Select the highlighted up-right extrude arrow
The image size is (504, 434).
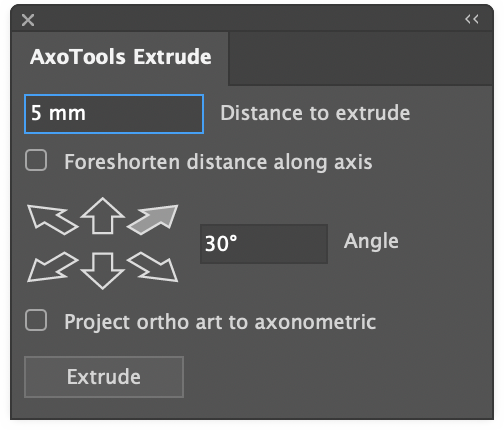tap(153, 220)
